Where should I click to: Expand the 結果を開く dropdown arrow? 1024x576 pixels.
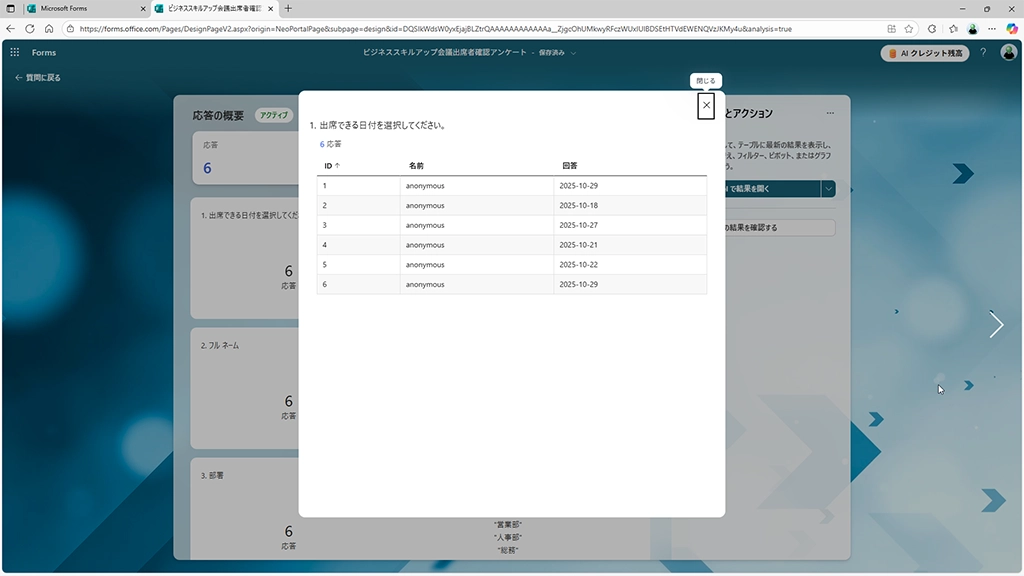[x=828, y=188]
